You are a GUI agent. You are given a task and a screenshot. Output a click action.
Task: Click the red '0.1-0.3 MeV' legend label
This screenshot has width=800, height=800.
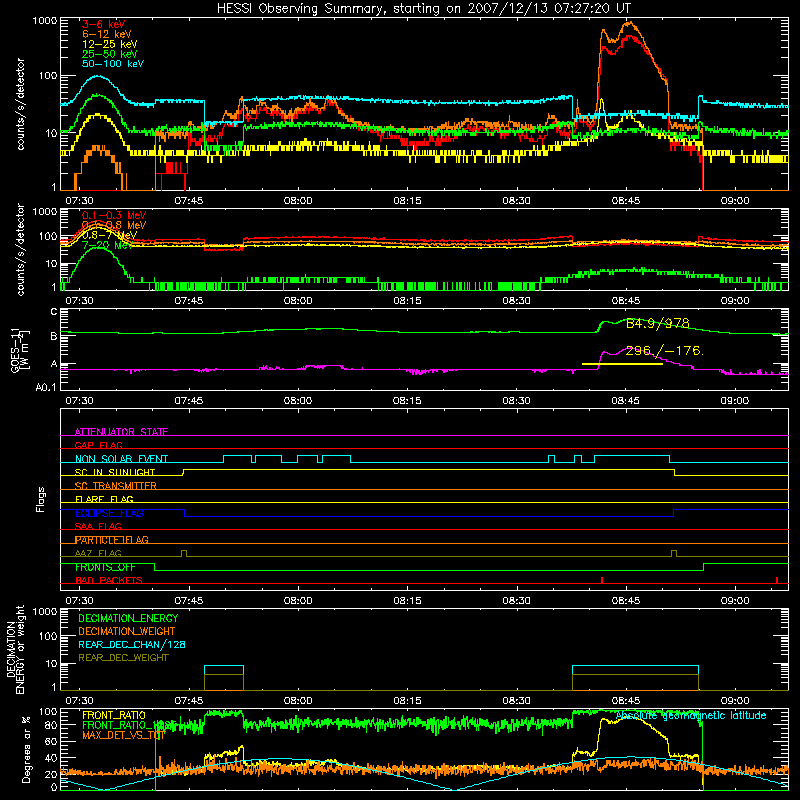pos(114,215)
